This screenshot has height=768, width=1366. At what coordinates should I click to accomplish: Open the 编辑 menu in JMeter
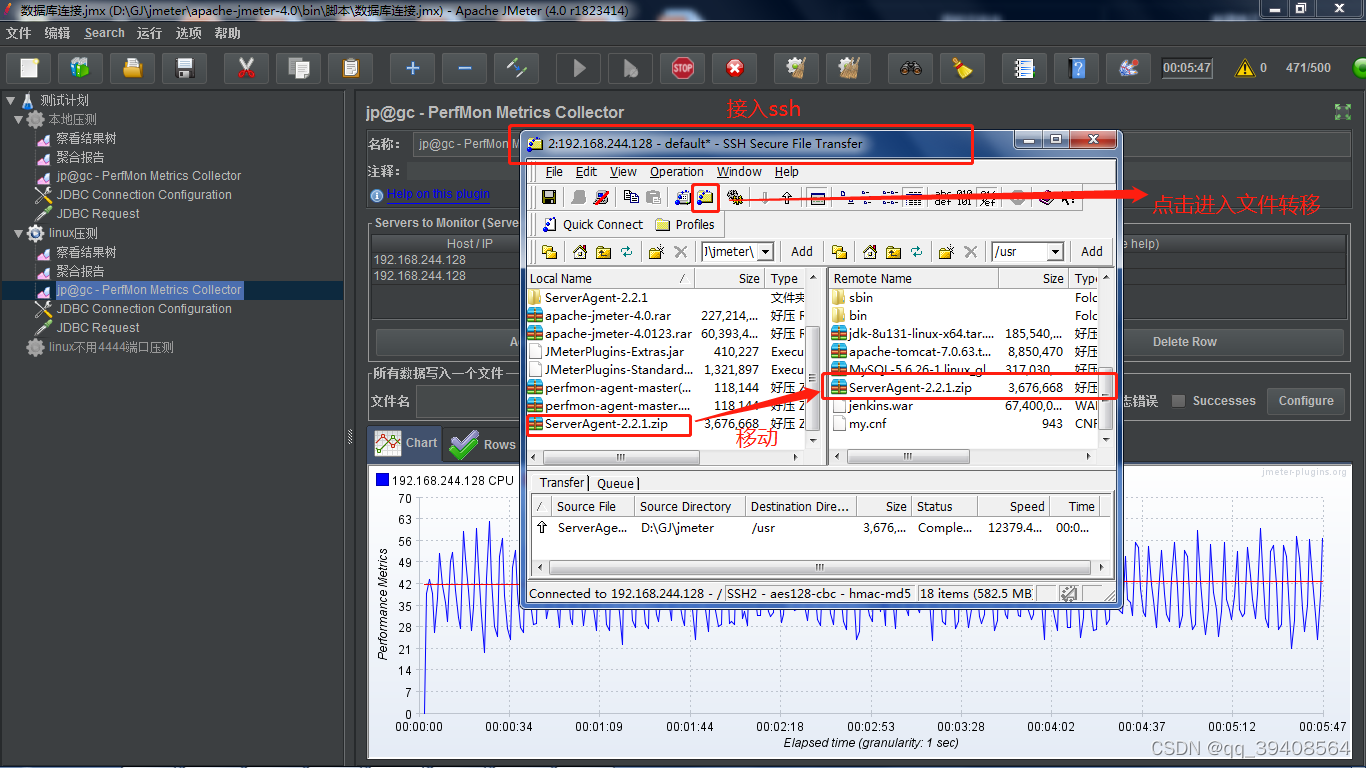[57, 33]
